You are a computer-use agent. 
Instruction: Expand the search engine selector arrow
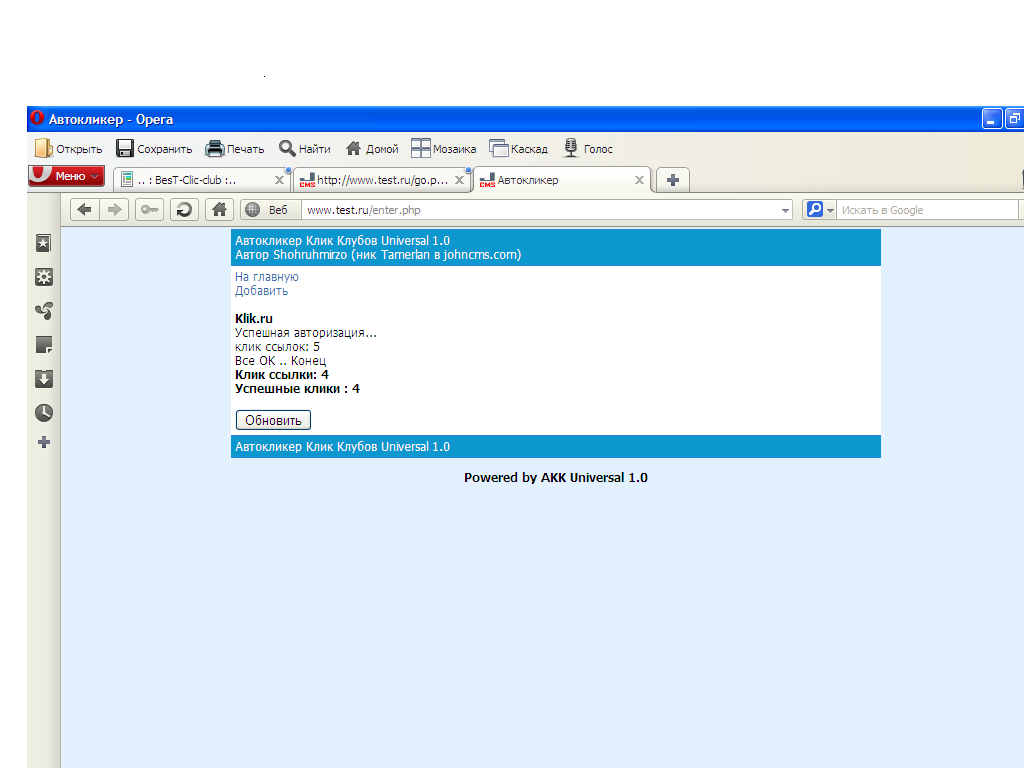830,210
